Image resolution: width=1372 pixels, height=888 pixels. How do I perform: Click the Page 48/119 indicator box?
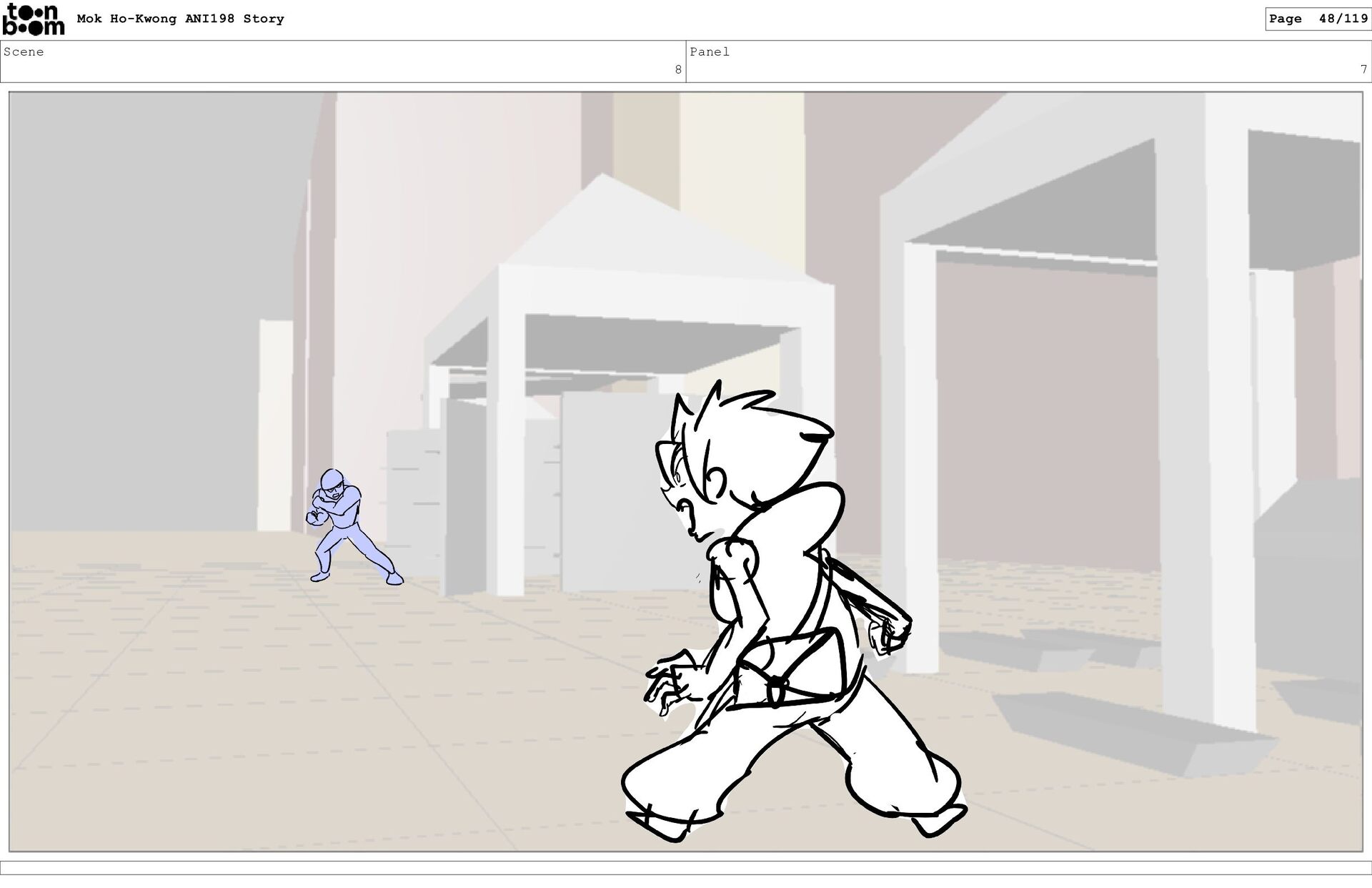click(1317, 19)
